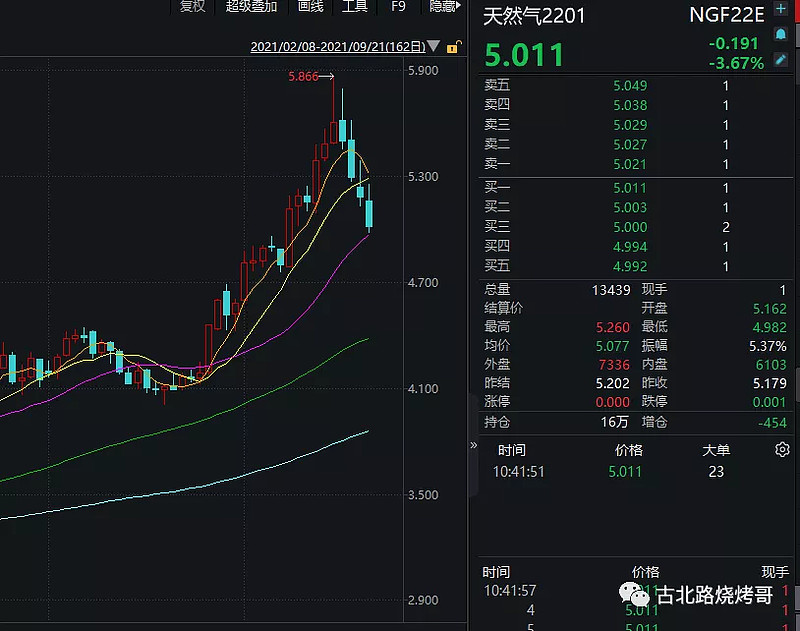This screenshot has width=800, height=631.
Task: Open 超级叠加 overlay menu
Action: (x=251, y=6)
